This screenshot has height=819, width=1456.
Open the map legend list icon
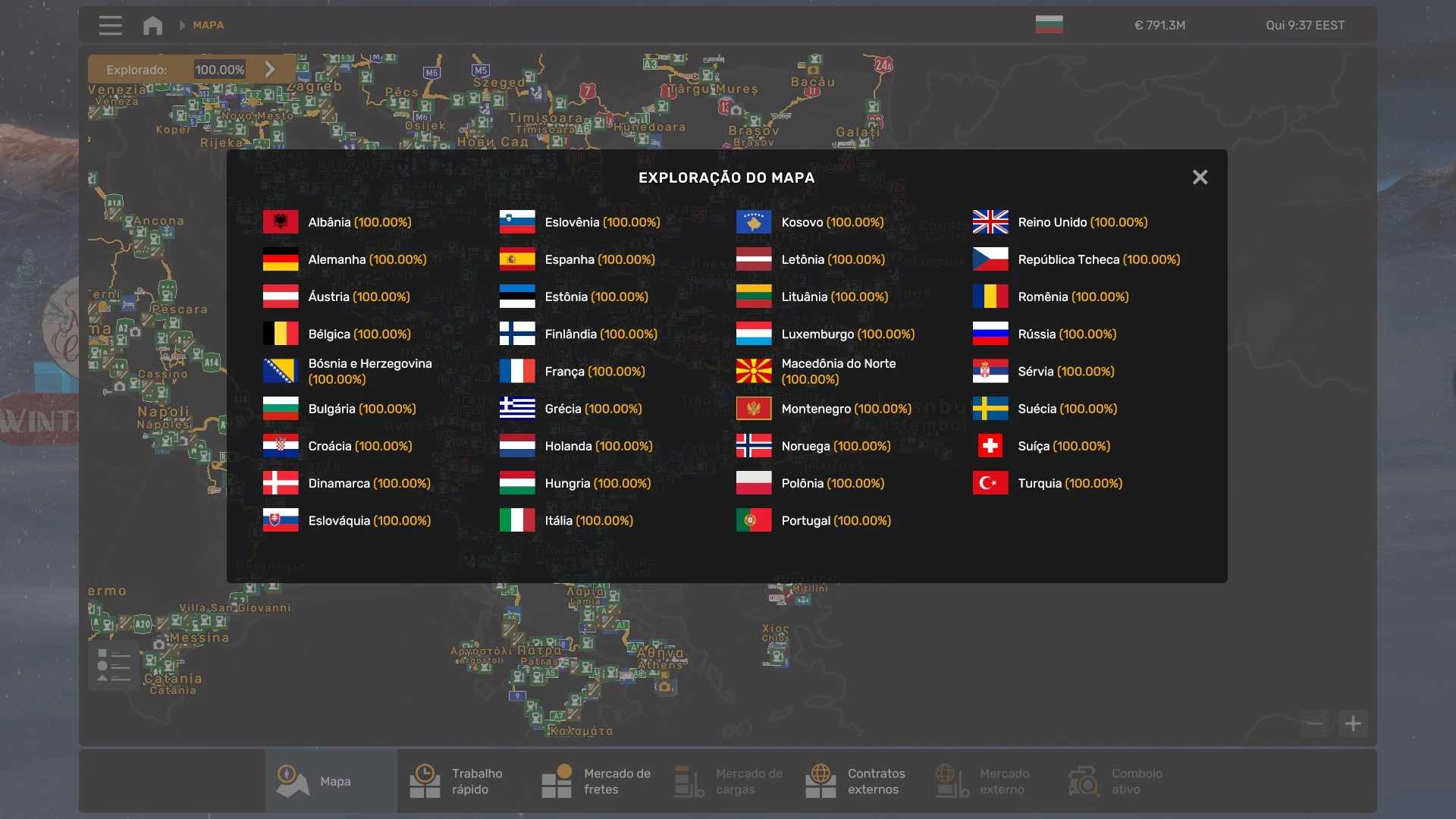tap(114, 665)
